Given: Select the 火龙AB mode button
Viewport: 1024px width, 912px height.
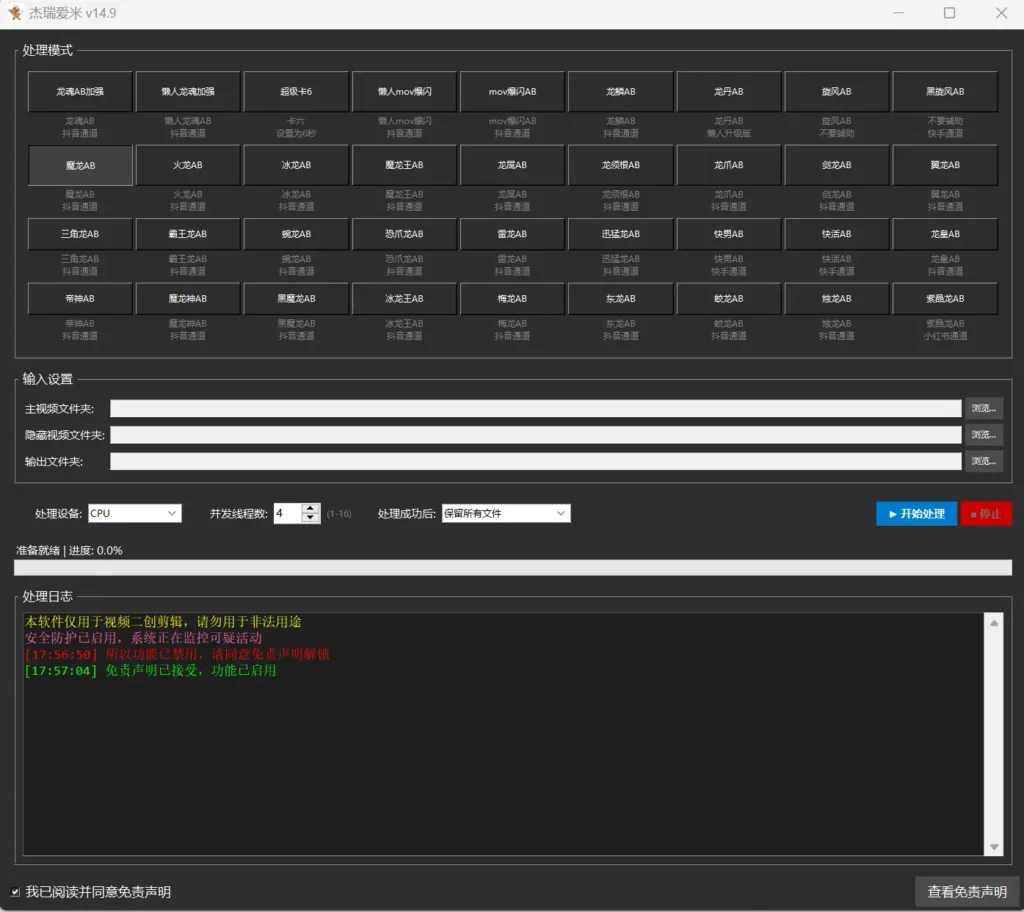Looking at the screenshot, I should 188,165.
